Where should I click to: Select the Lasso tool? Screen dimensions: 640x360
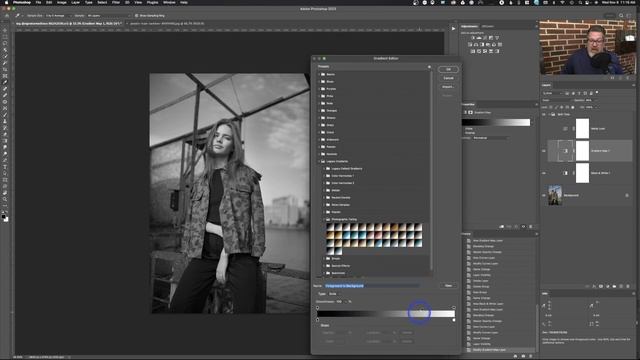click(x=5, y=43)
